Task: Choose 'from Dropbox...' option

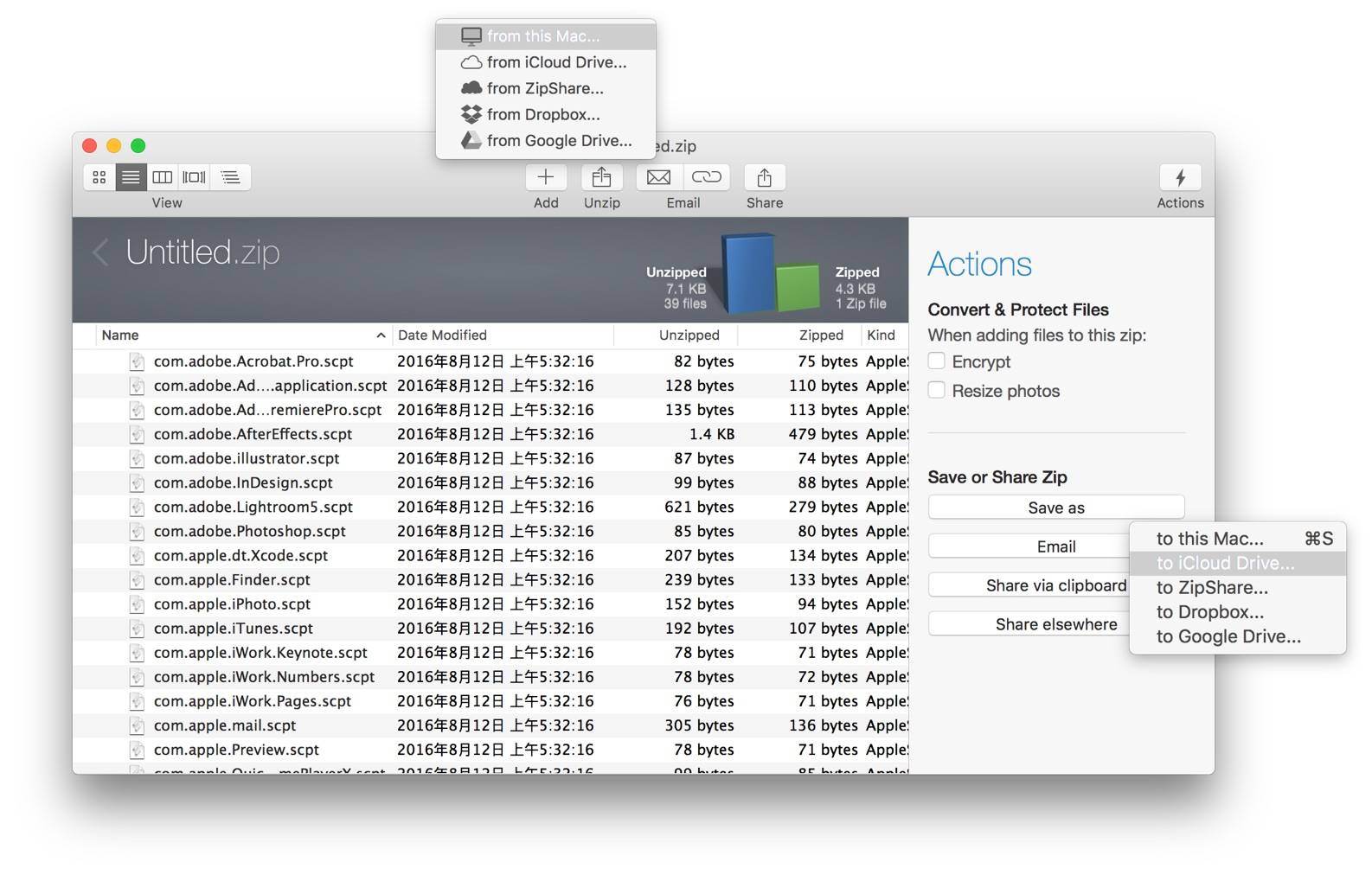Action: 546,114
